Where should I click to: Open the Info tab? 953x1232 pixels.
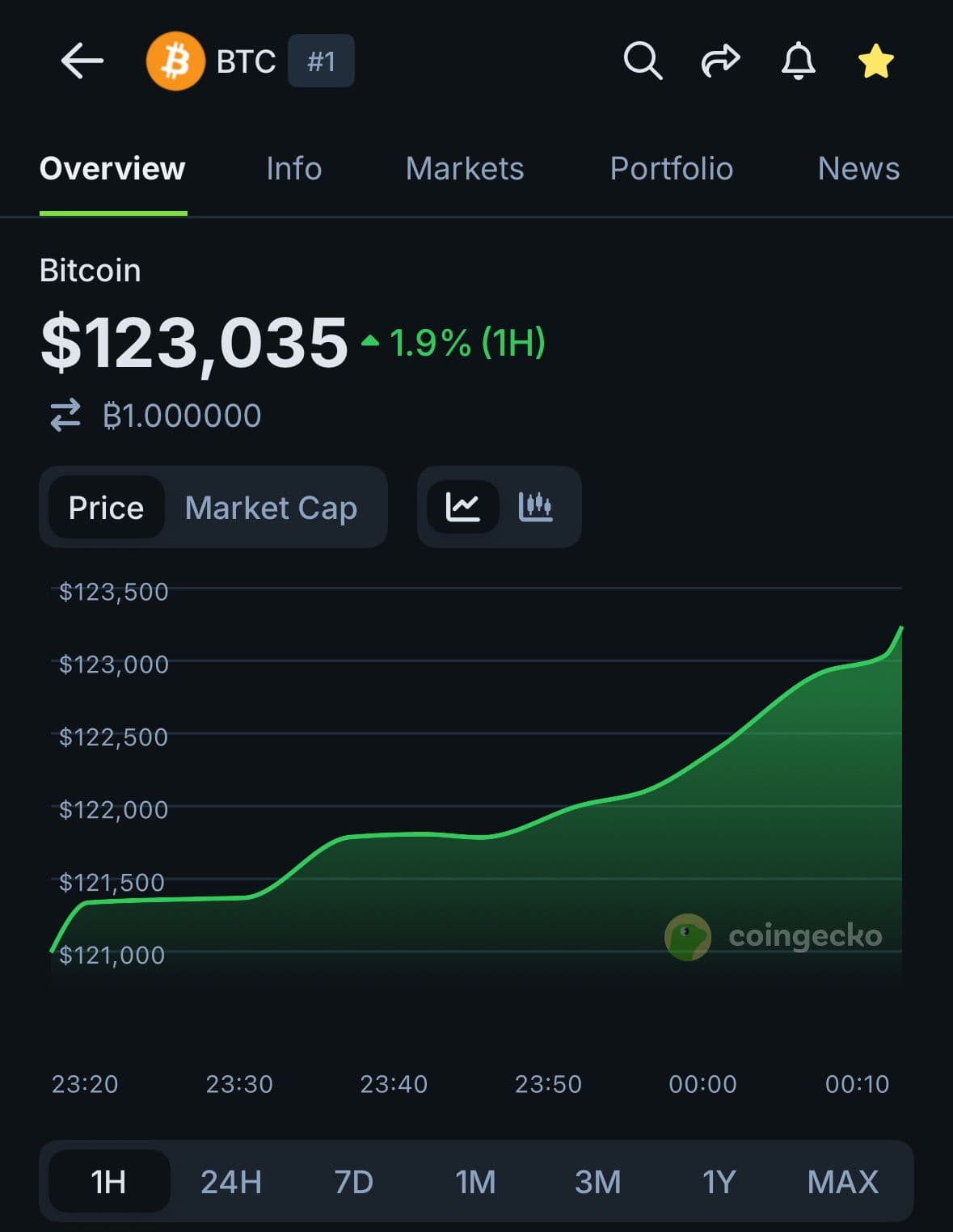tap(293, 169)
